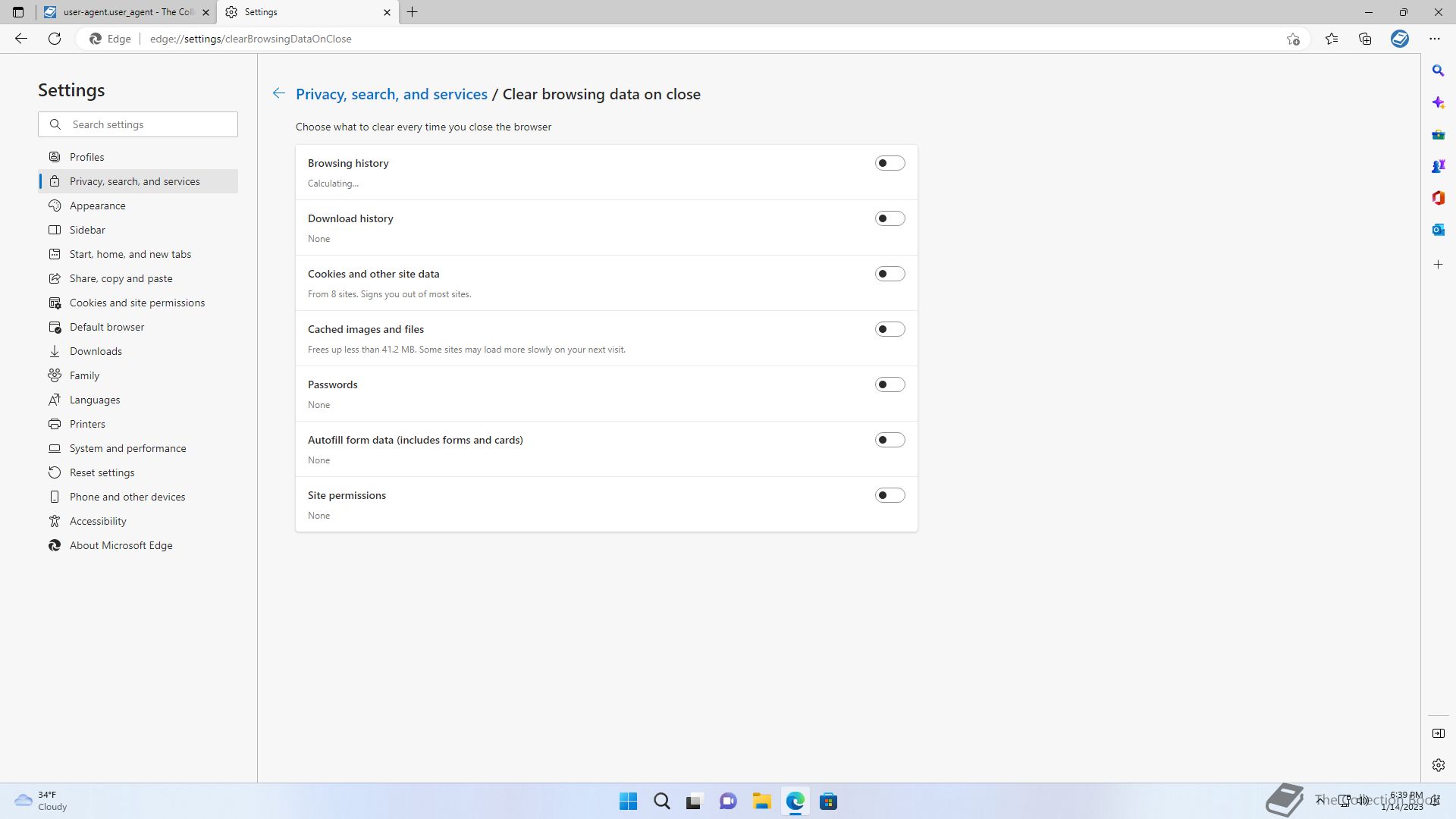The height and width of the screenshot is (819, 1456).
Task: Click the plus icon to customize sidebar
Action: (x=1438, y=265)
